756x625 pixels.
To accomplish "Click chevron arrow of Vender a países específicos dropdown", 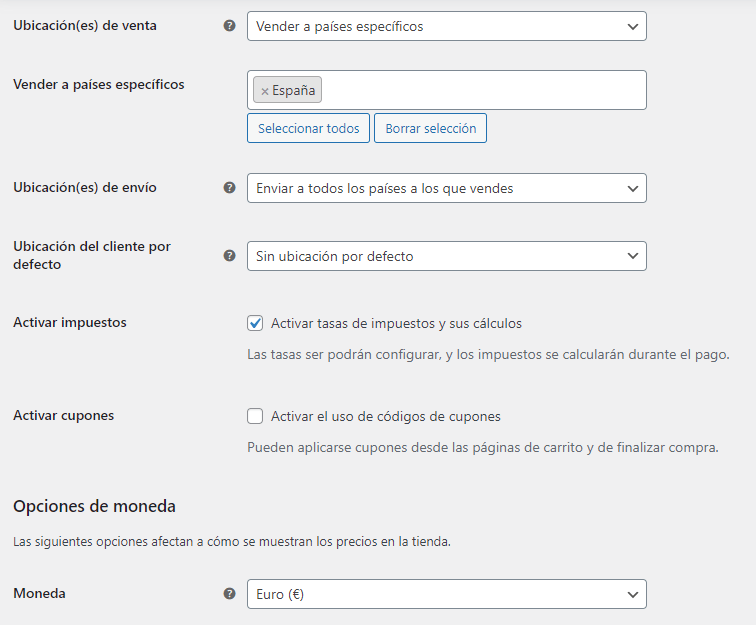I will [x=633, y=27].
